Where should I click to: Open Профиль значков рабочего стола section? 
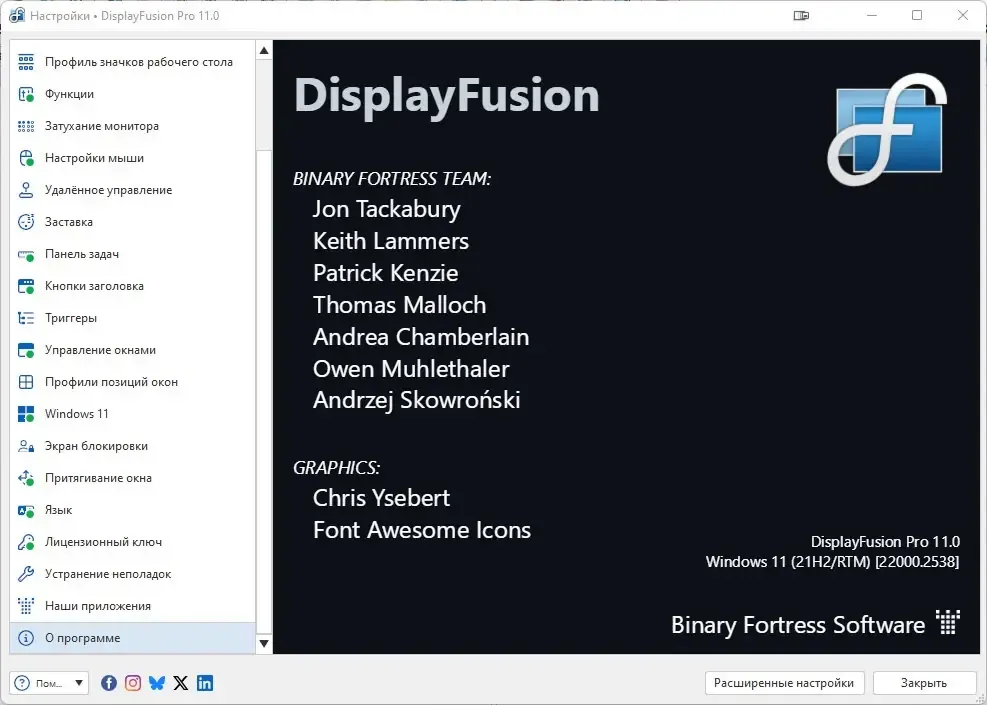coord(132,62)
